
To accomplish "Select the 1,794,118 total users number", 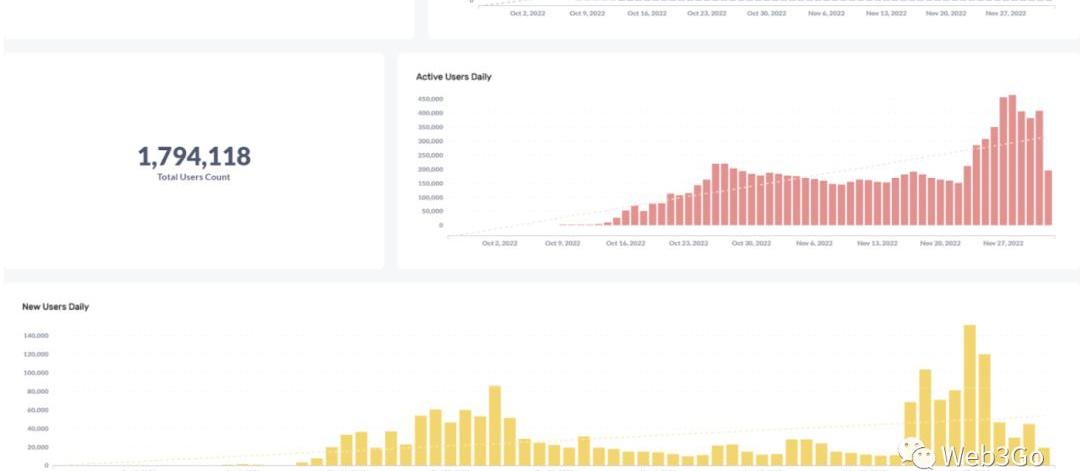I will click(194, 156).
